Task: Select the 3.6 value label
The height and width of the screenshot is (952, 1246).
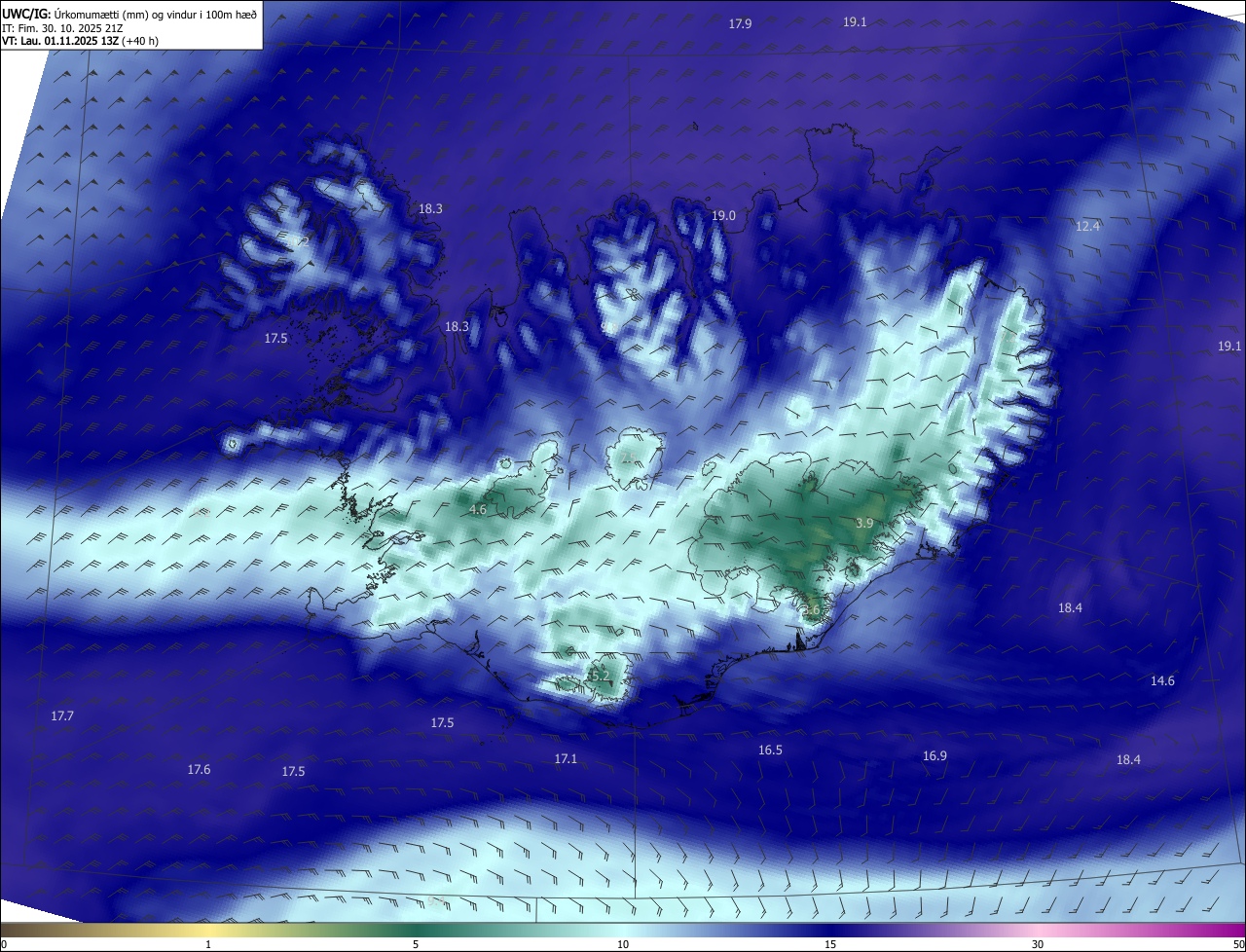Action: click(x=812, y=610)
